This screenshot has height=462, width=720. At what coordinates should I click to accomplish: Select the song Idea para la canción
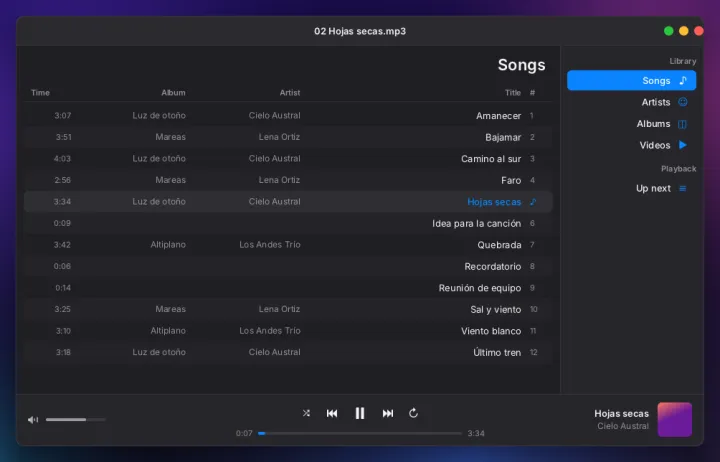tap(288, 223)
